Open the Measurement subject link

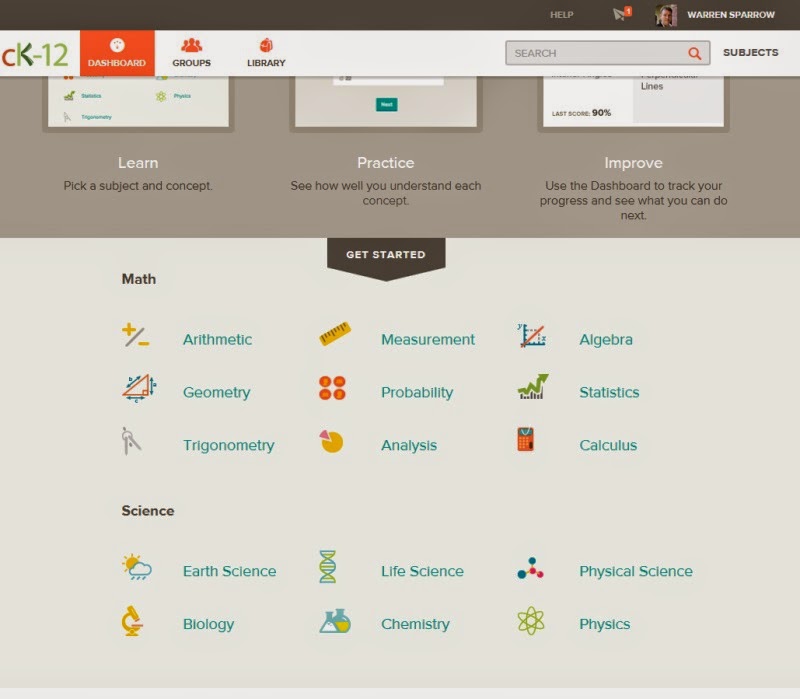point(428,339)
